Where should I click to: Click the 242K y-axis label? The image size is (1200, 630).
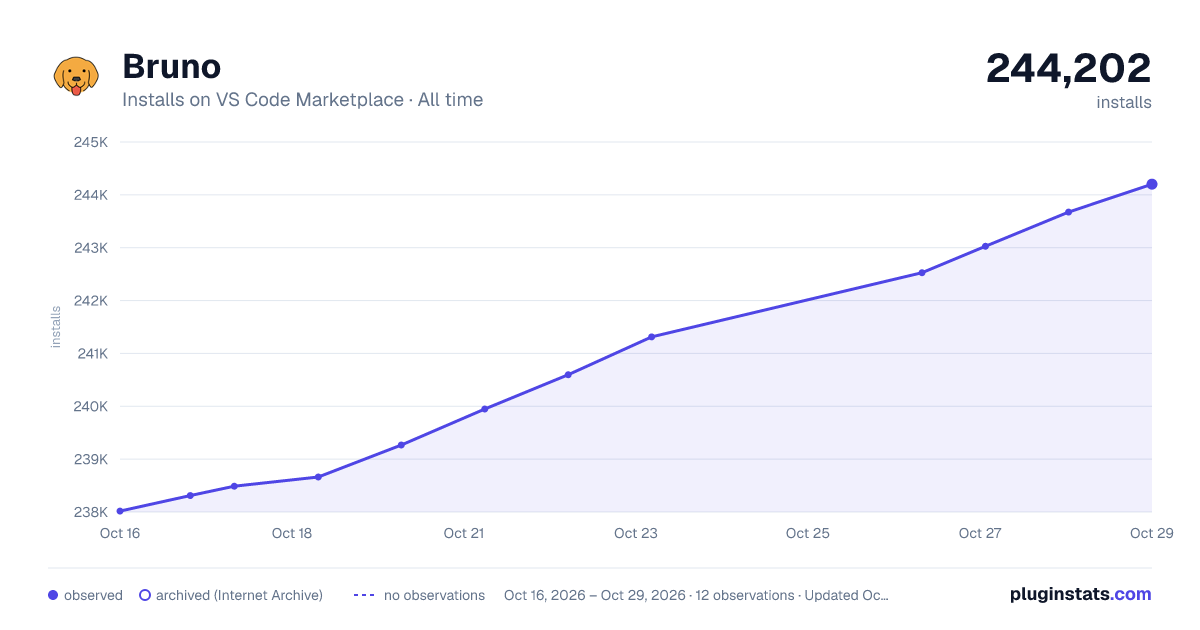click(x=91, y=301)
